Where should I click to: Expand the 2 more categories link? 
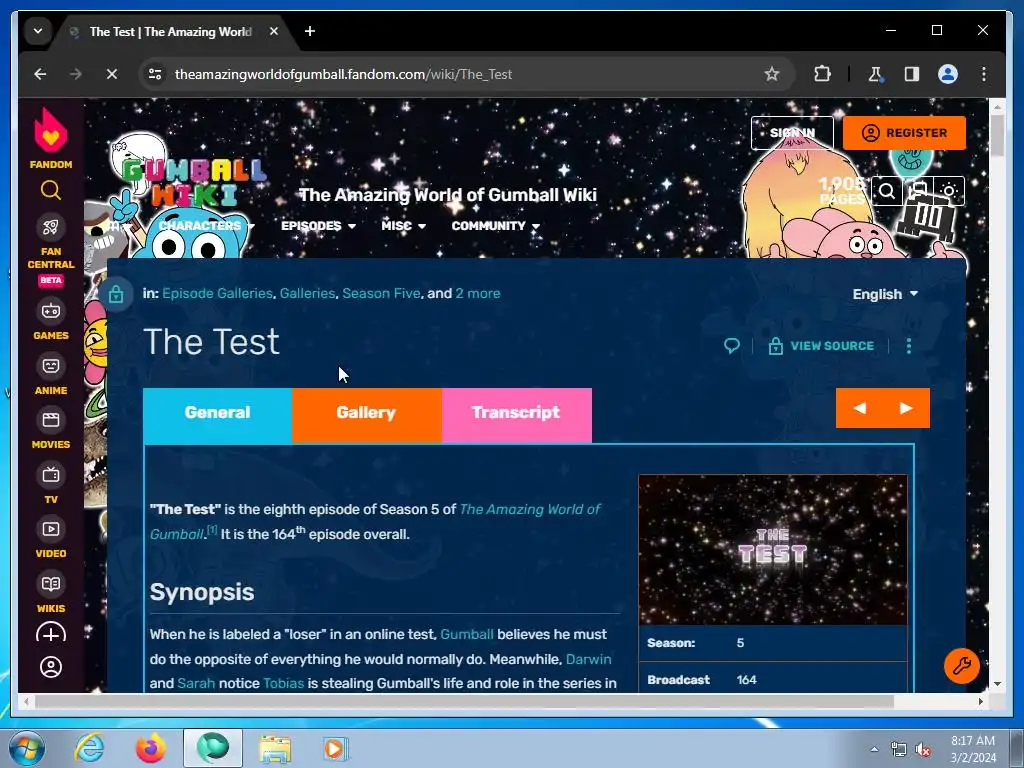pos(477,293)
